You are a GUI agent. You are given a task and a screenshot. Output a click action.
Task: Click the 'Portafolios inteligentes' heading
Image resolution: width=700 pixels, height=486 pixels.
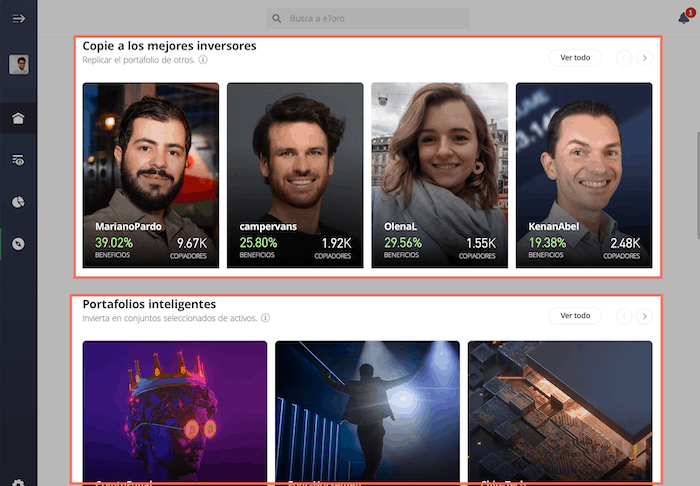[149, 304]
